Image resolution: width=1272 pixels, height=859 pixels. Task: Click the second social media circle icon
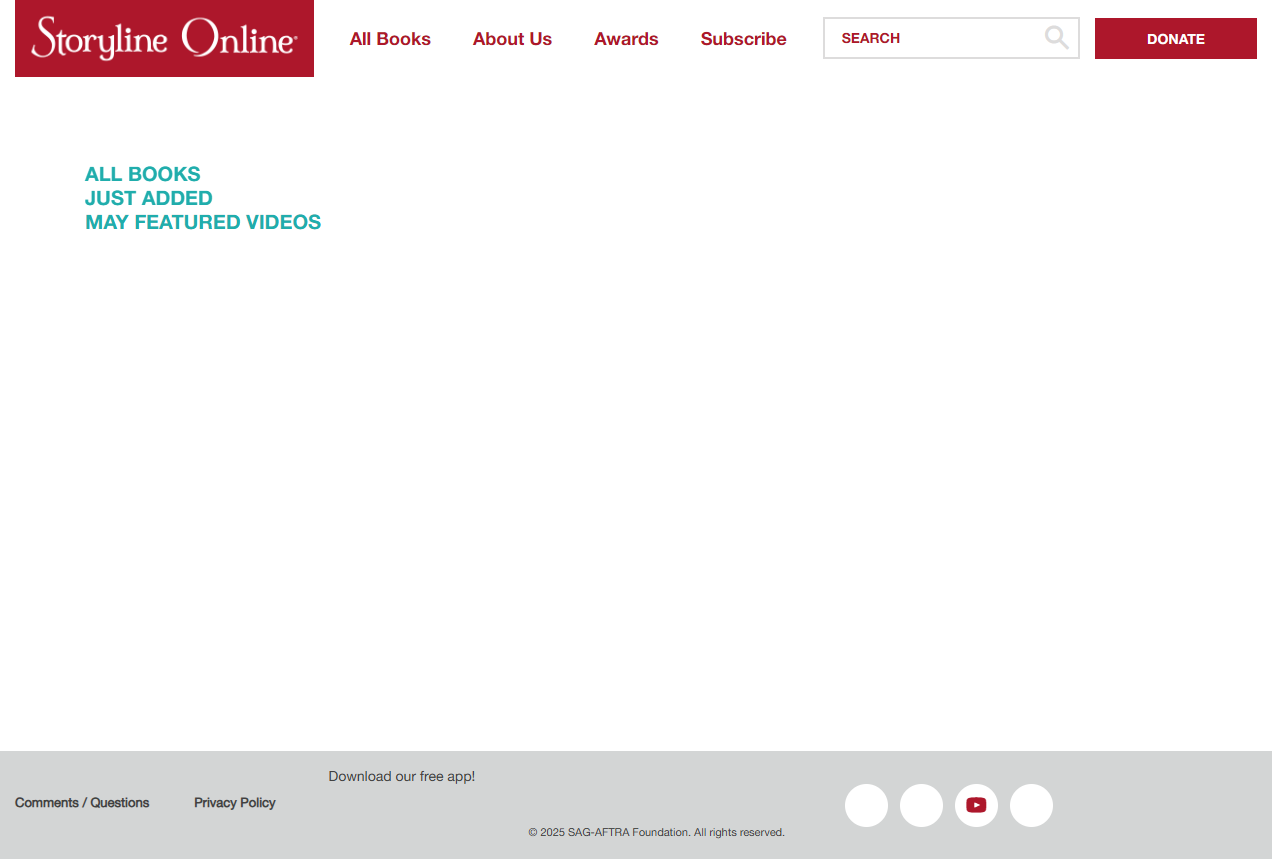tap(921, 805)
